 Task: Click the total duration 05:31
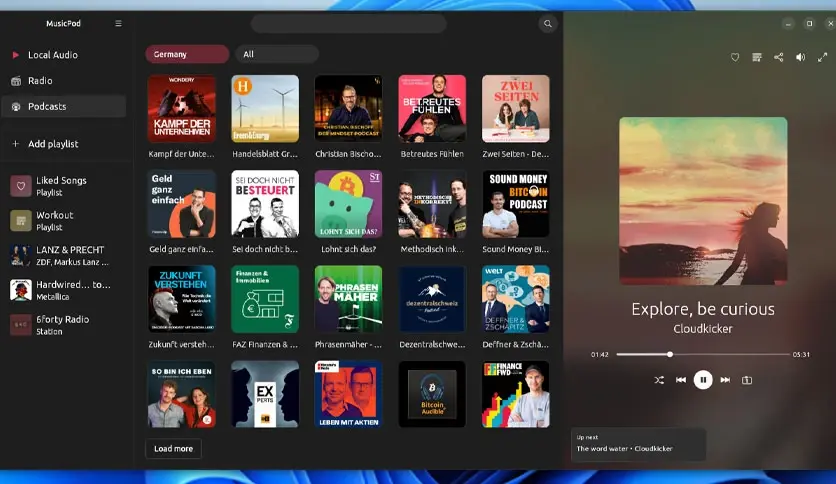point(801,354)
